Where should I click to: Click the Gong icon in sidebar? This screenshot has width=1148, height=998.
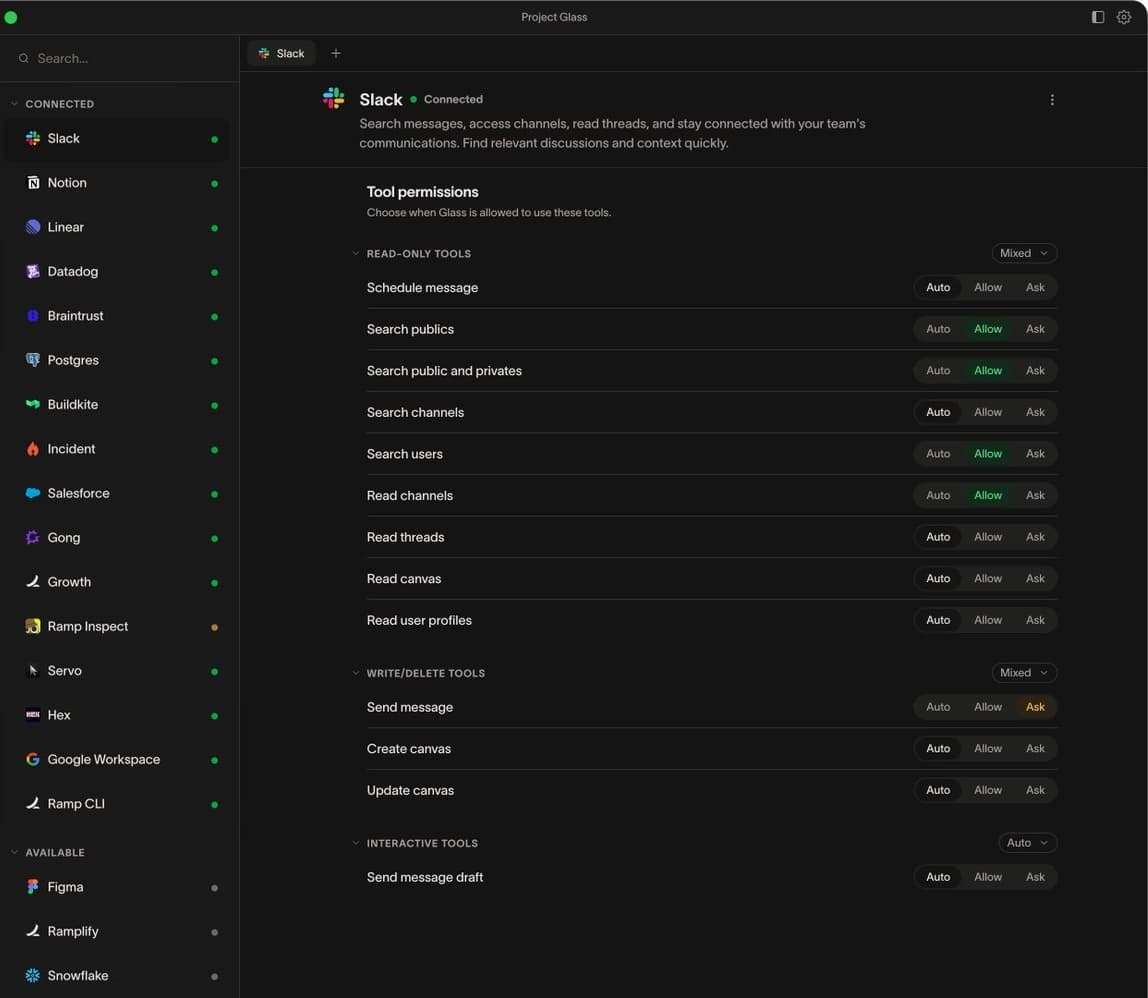(x=33, y=537)
